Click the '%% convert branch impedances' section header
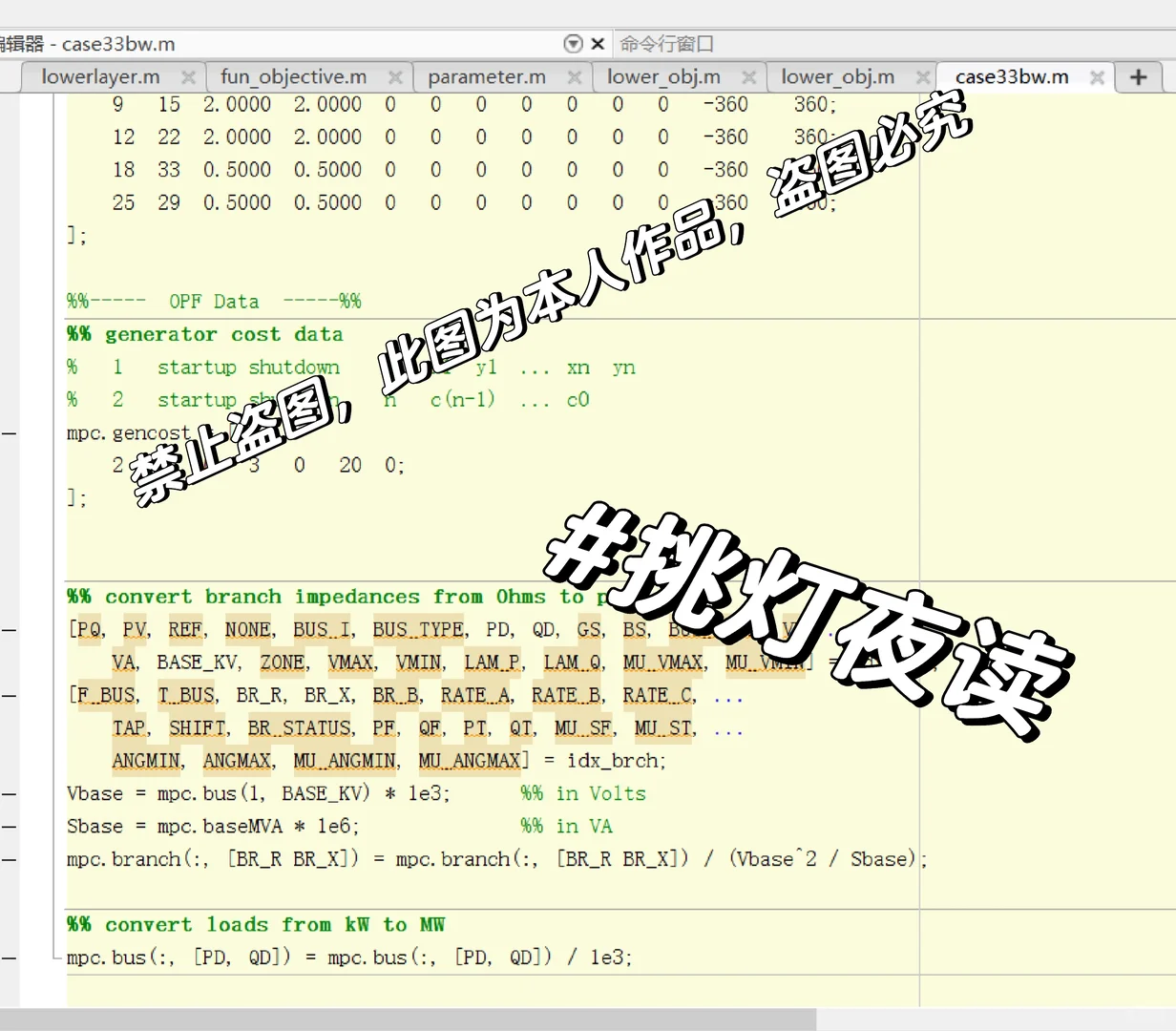The height and width of the screenshot is (1031, 1176). pos(336,597)
